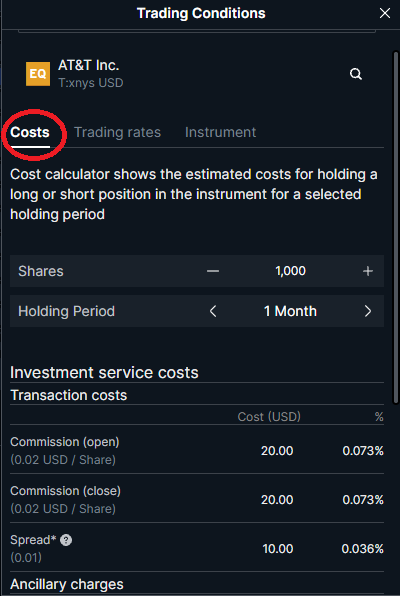Click the Commission (close) cost row
Viewport: 400px width, 596px height.
click(x=197, y=499)
